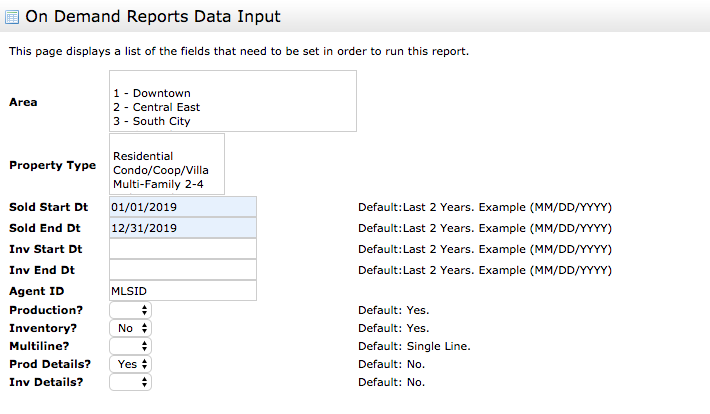
Task: Click the date hint beside Inv End Dt
Action: (x=485, y=270)
